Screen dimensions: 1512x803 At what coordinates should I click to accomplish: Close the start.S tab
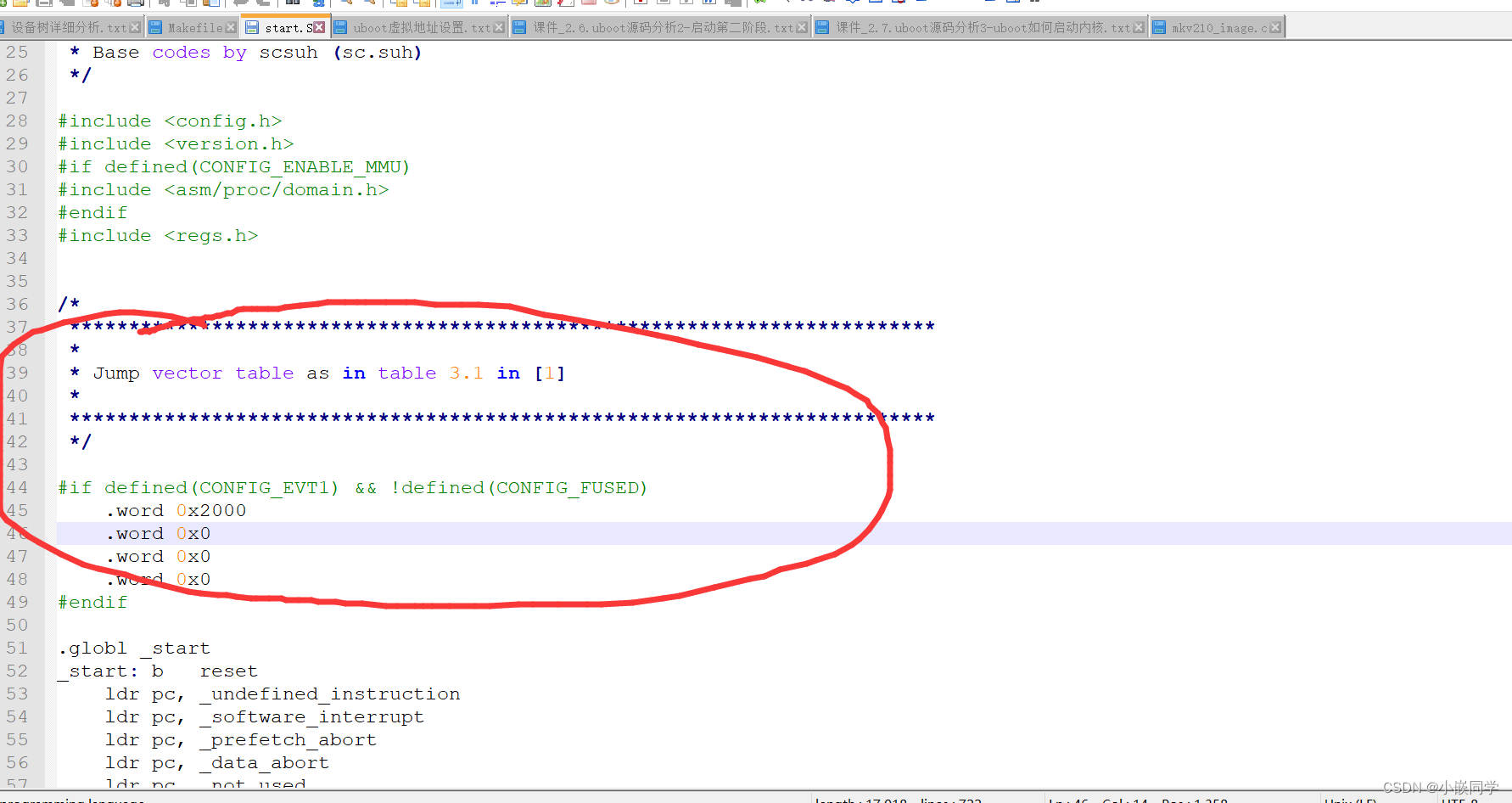319,28
